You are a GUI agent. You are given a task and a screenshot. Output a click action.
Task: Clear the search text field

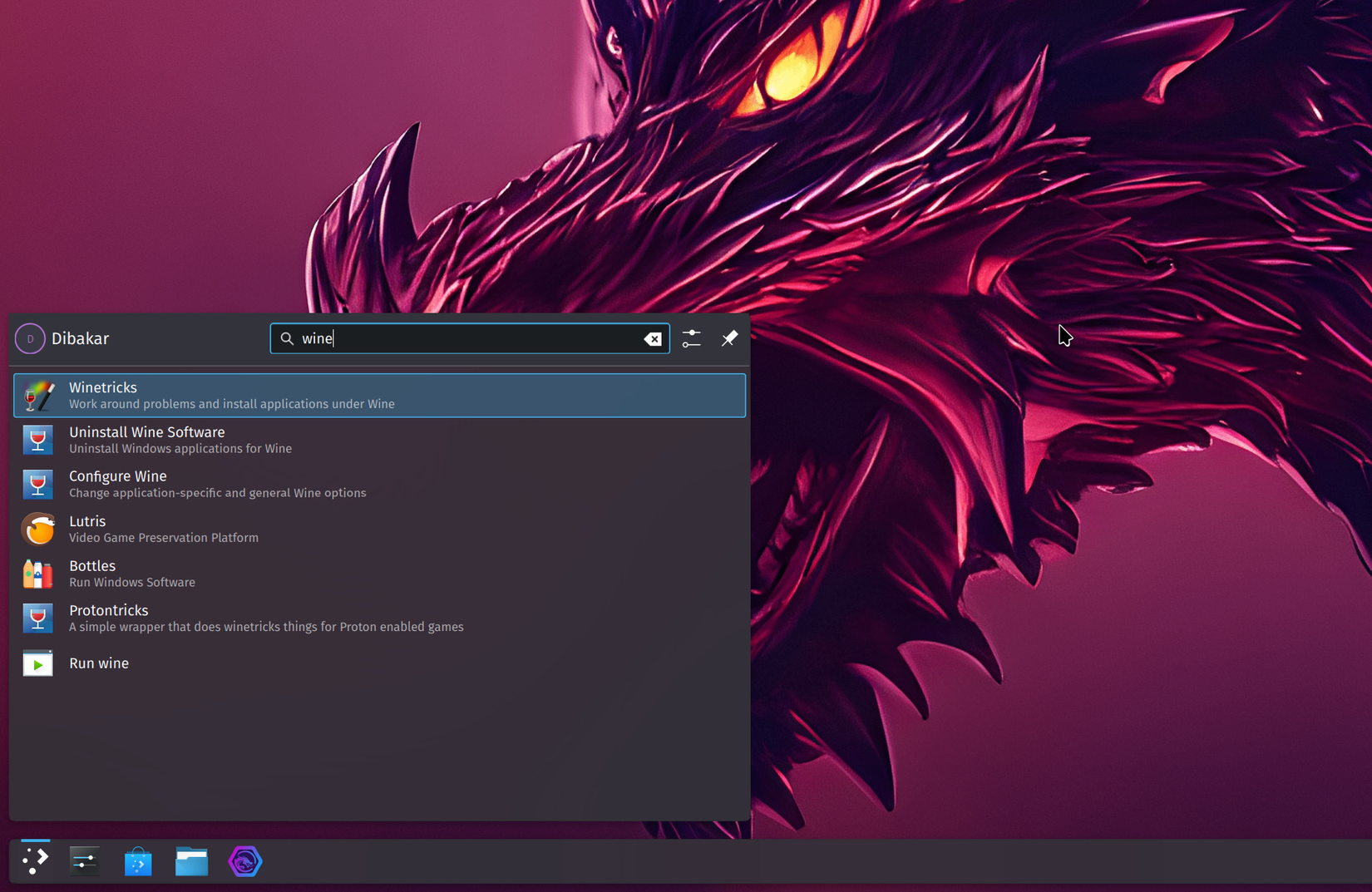[x=653, y=339]
